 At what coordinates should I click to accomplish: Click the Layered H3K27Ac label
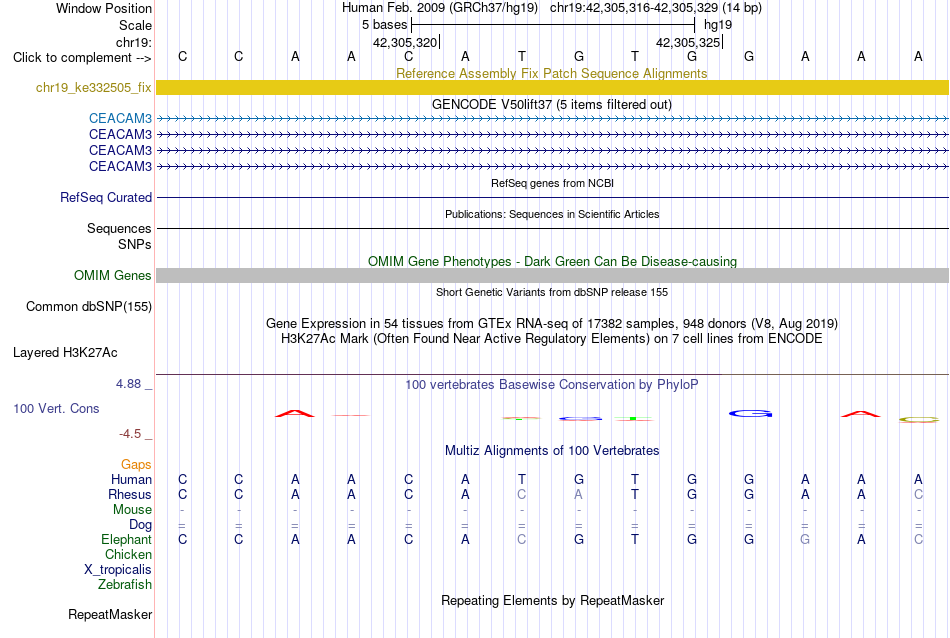(65, 353)
